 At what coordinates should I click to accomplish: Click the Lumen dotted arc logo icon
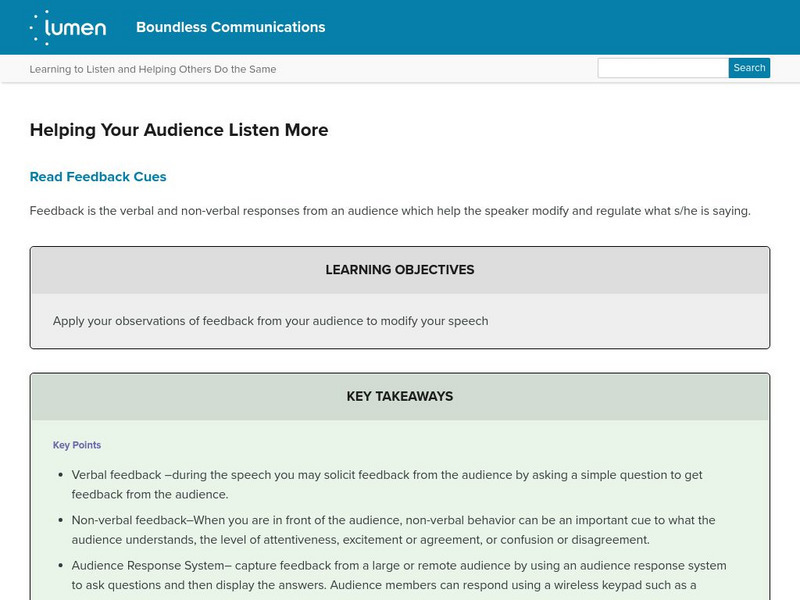pyautogui.click(x=40, y=27)
